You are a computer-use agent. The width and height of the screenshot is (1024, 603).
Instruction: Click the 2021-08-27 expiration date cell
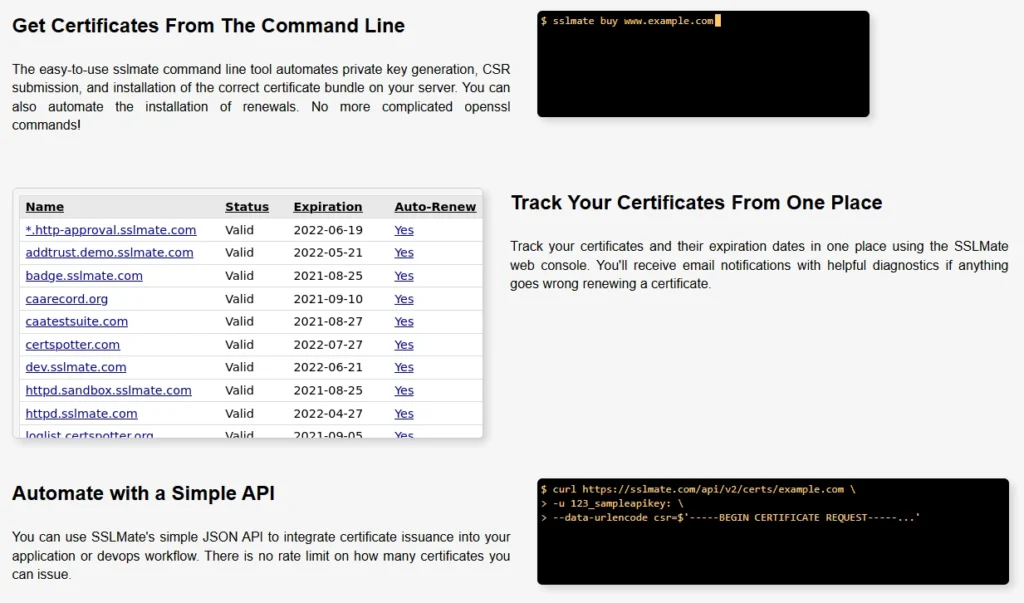(x=328, y=321)
